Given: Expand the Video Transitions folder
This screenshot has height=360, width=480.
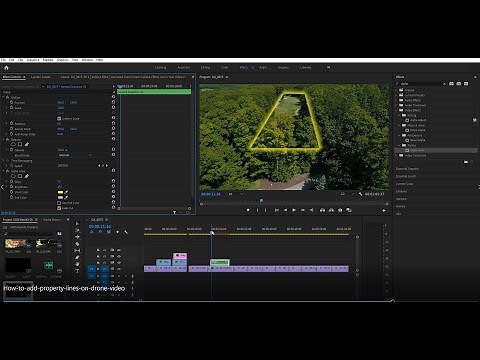Looking at the screenshot, I should [397, 155].
